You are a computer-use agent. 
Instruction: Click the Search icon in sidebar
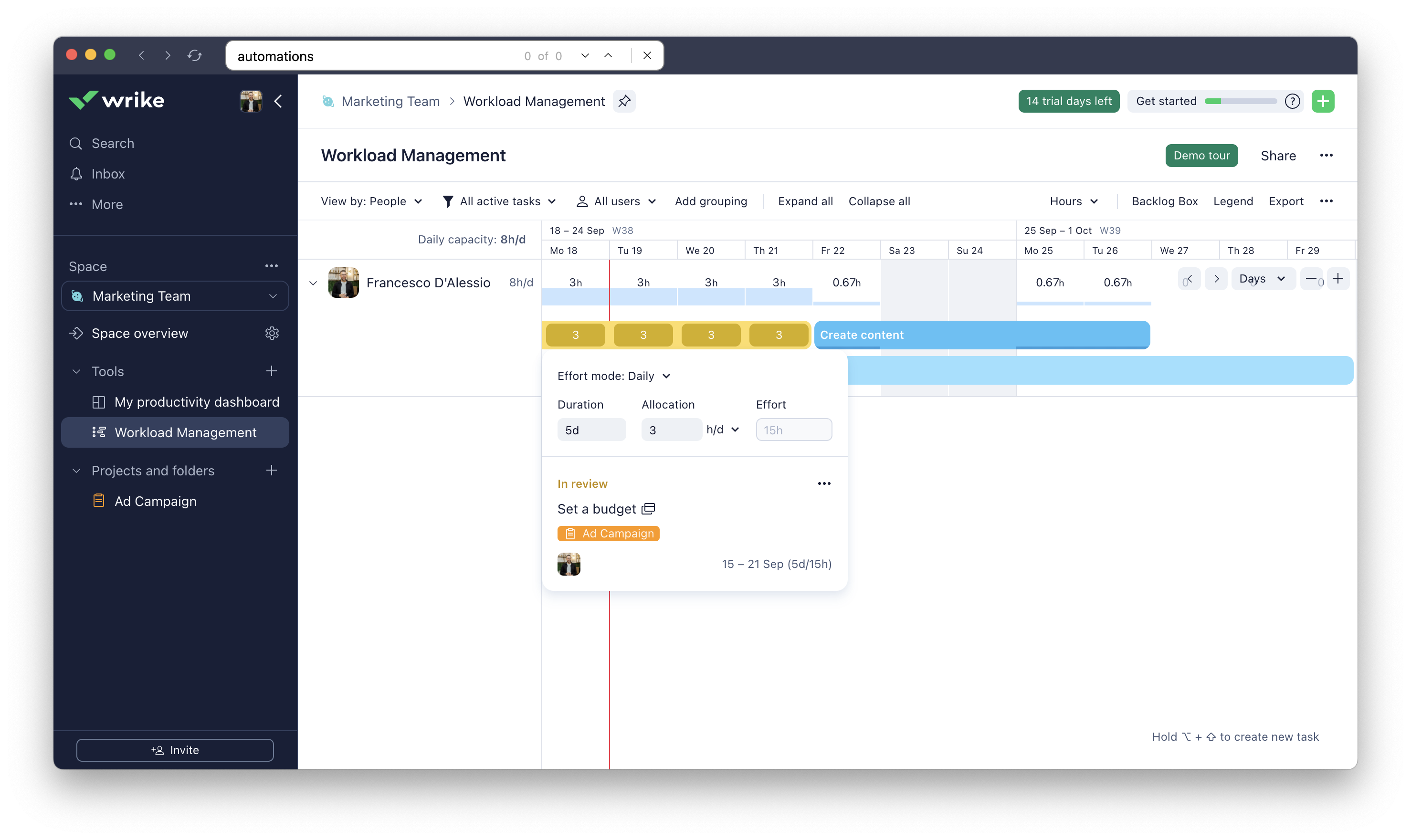tap(76, 143)
